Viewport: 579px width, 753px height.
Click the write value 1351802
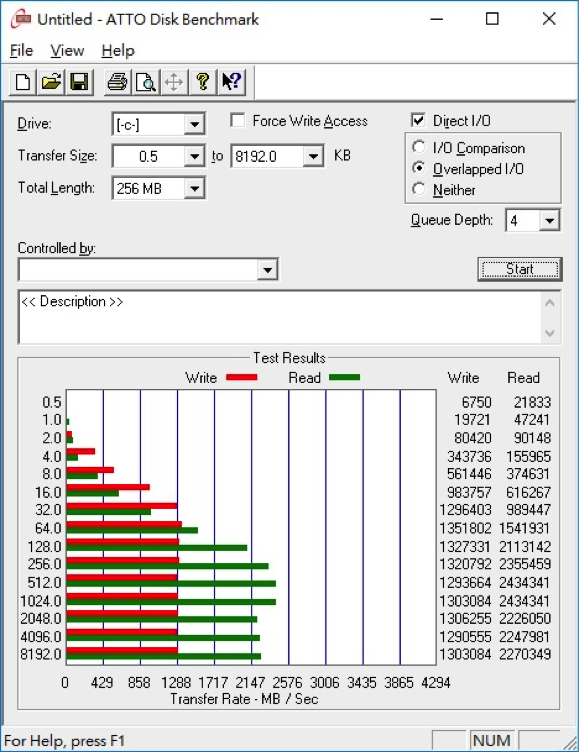coord(465,528)
